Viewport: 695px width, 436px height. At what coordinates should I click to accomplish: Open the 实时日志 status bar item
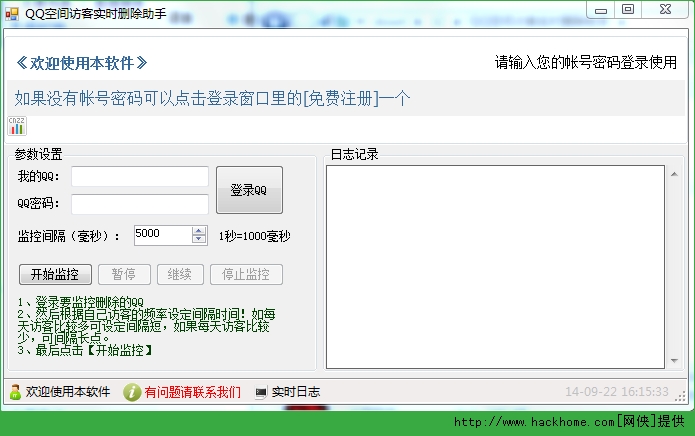coord(295,392)
